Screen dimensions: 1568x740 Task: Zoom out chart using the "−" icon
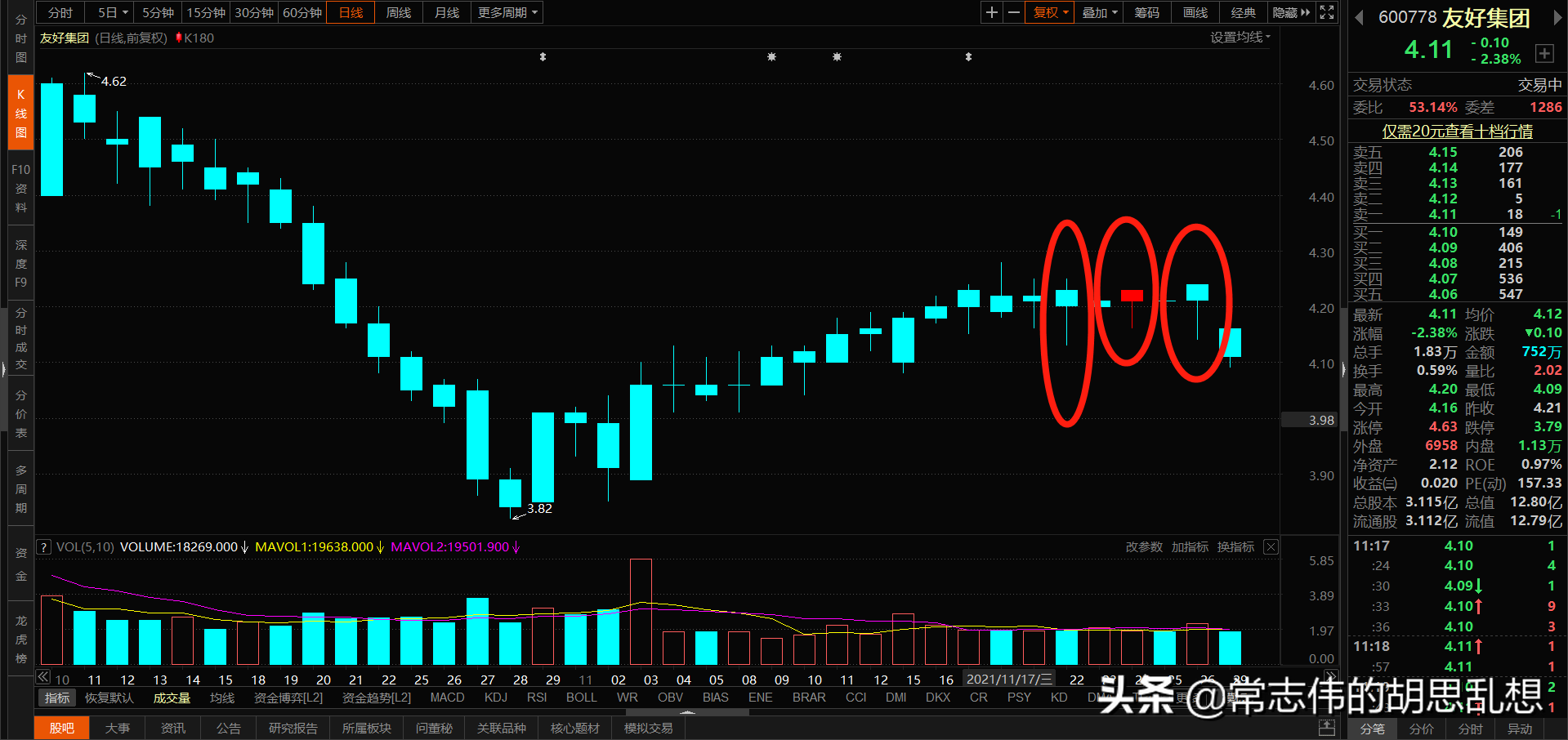(1013, 12)
